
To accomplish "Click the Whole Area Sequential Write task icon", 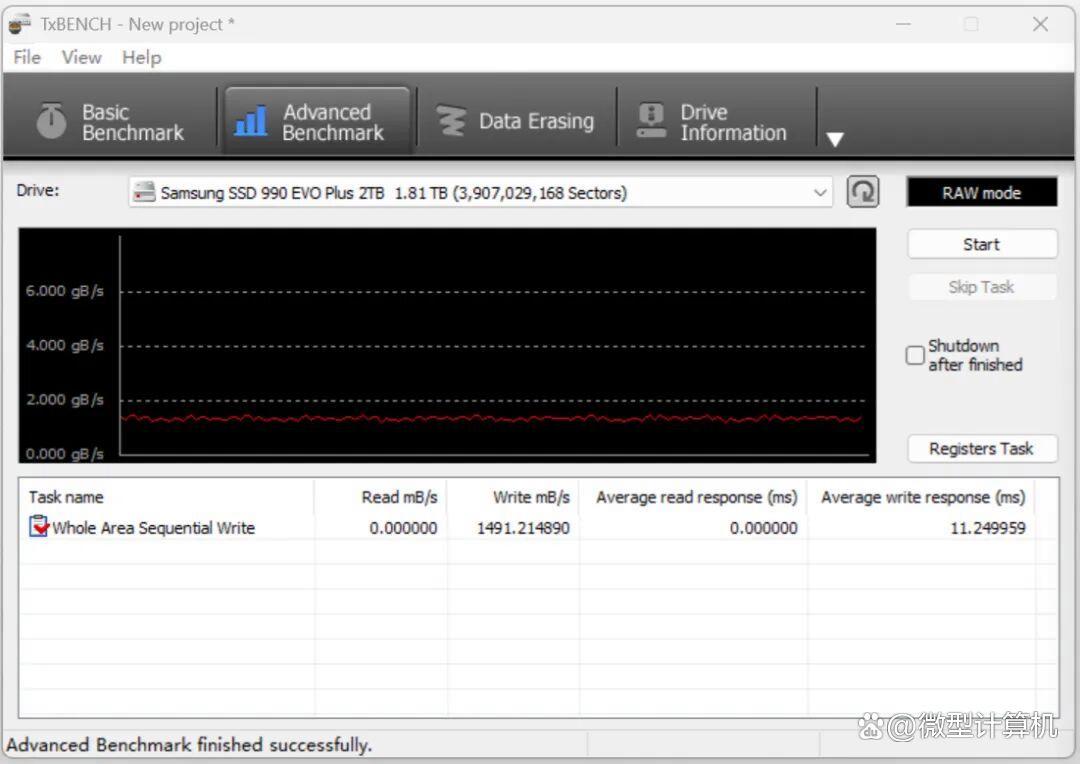I will point(39,527).
